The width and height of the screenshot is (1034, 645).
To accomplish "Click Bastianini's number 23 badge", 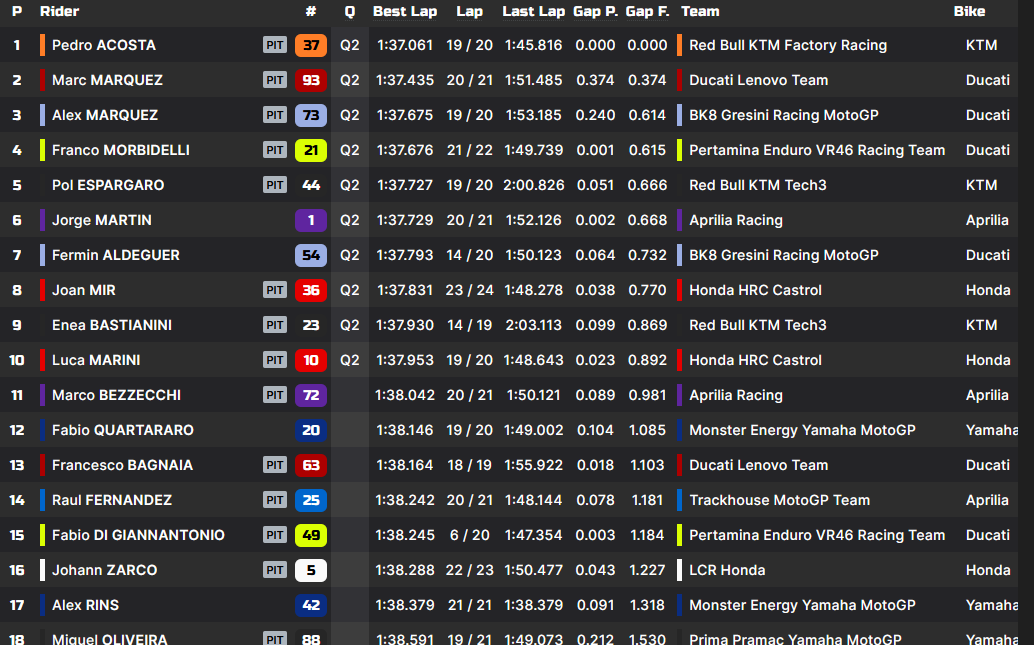I will (311, 324).
